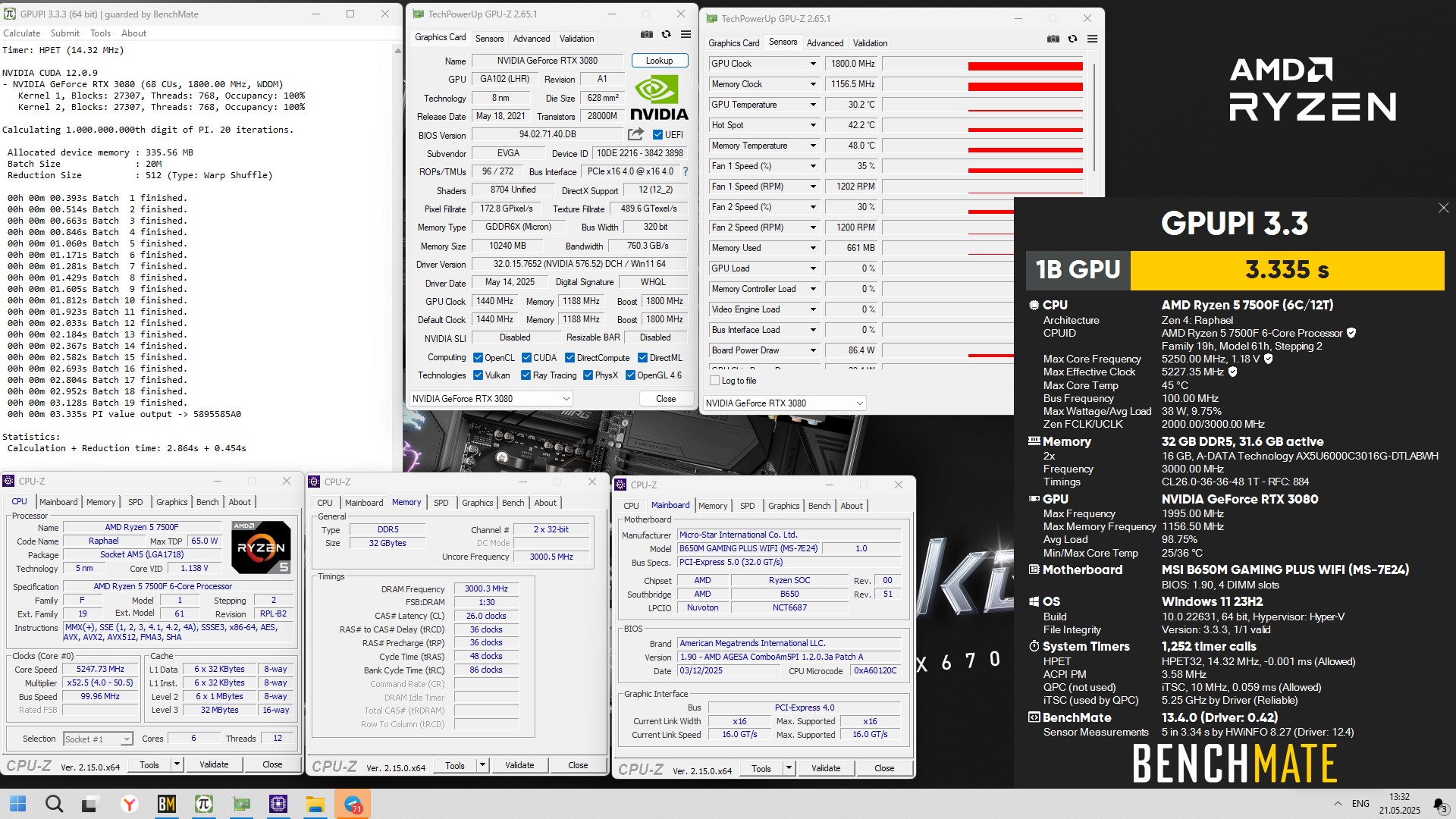Click Task View icon on taskbar
This screenshot has width=1456, height=819.
tap(89, 804)
